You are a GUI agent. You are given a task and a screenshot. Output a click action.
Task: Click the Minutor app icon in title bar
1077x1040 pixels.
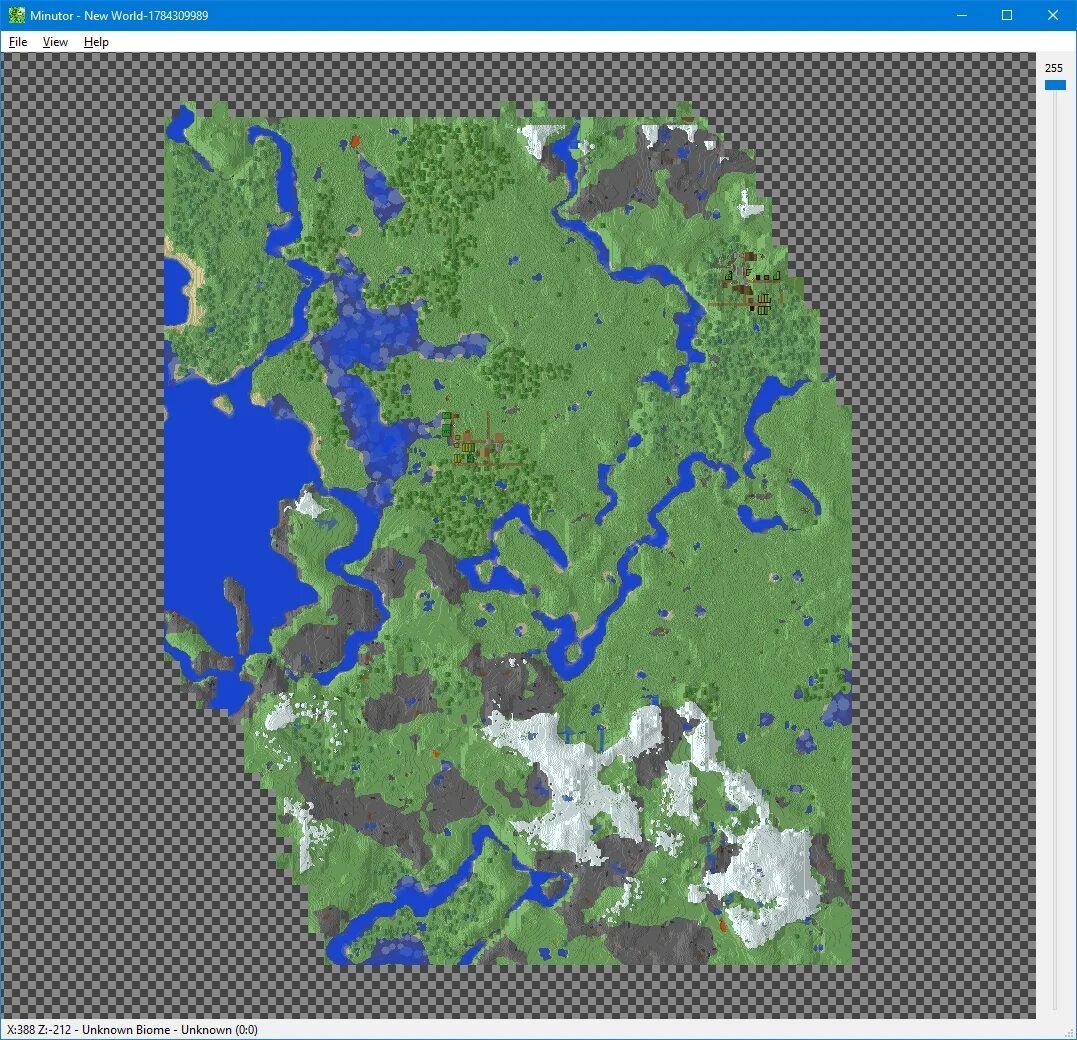point(16,15)
